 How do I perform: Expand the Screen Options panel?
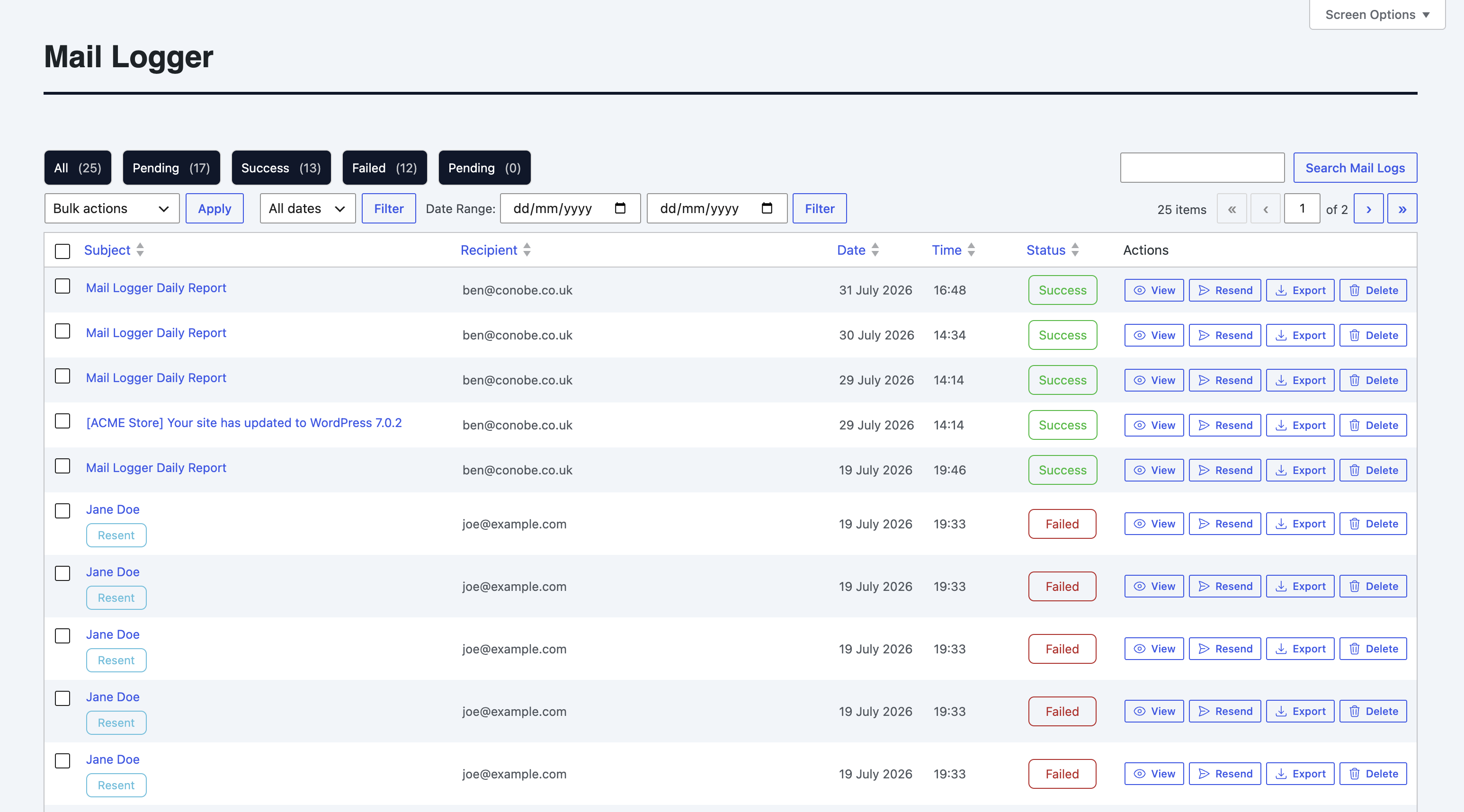(1377, 15)
